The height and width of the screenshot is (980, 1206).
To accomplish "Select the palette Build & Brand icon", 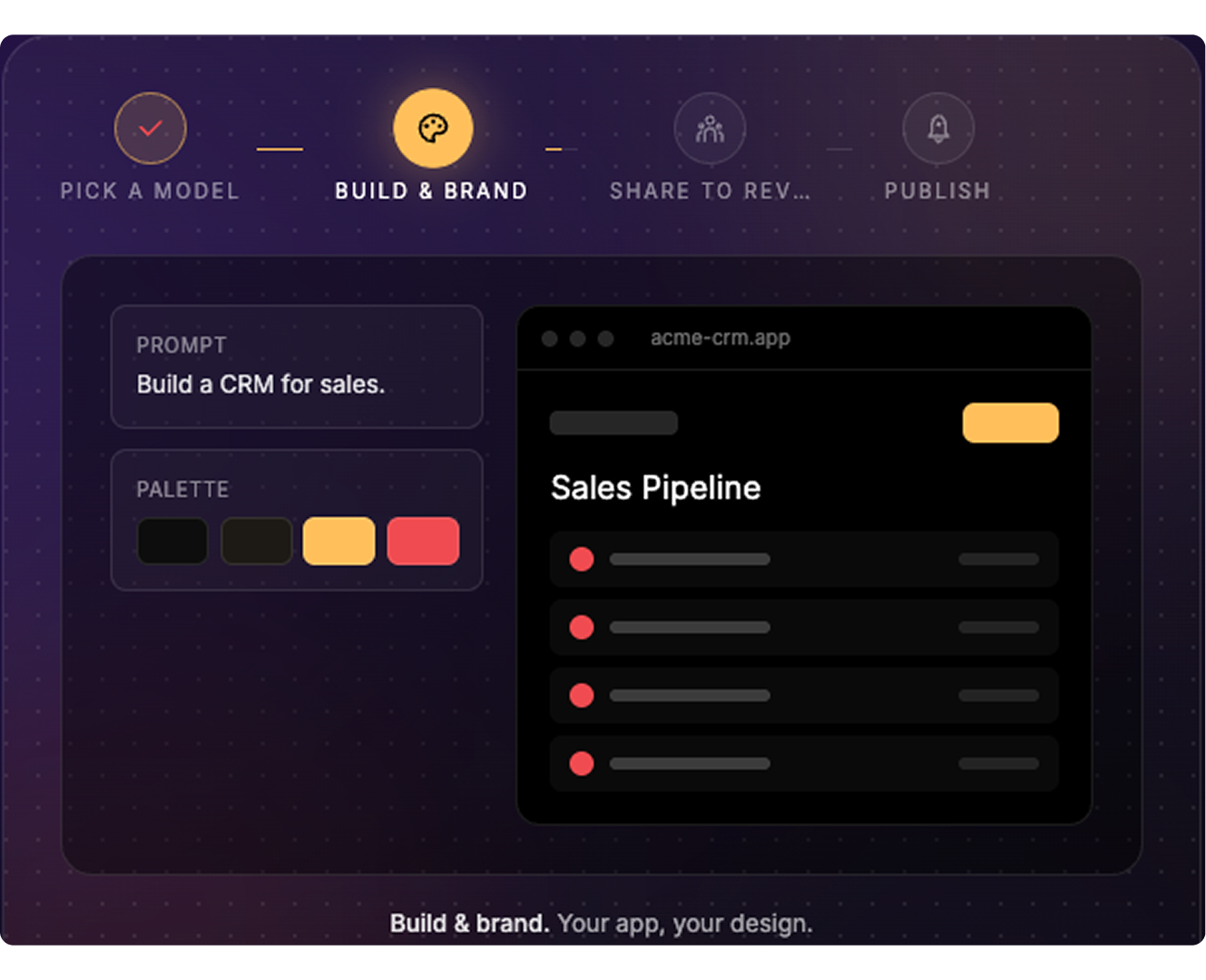I will click(x=433, y=128).
